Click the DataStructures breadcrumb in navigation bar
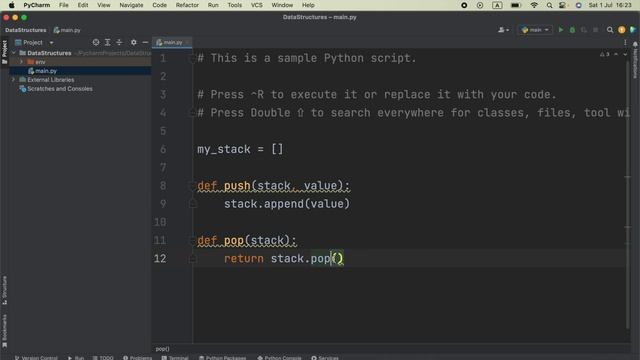Image resolution: width=640 pixels, height=360 pixels. pyautogui.click(x=26, y=30)
